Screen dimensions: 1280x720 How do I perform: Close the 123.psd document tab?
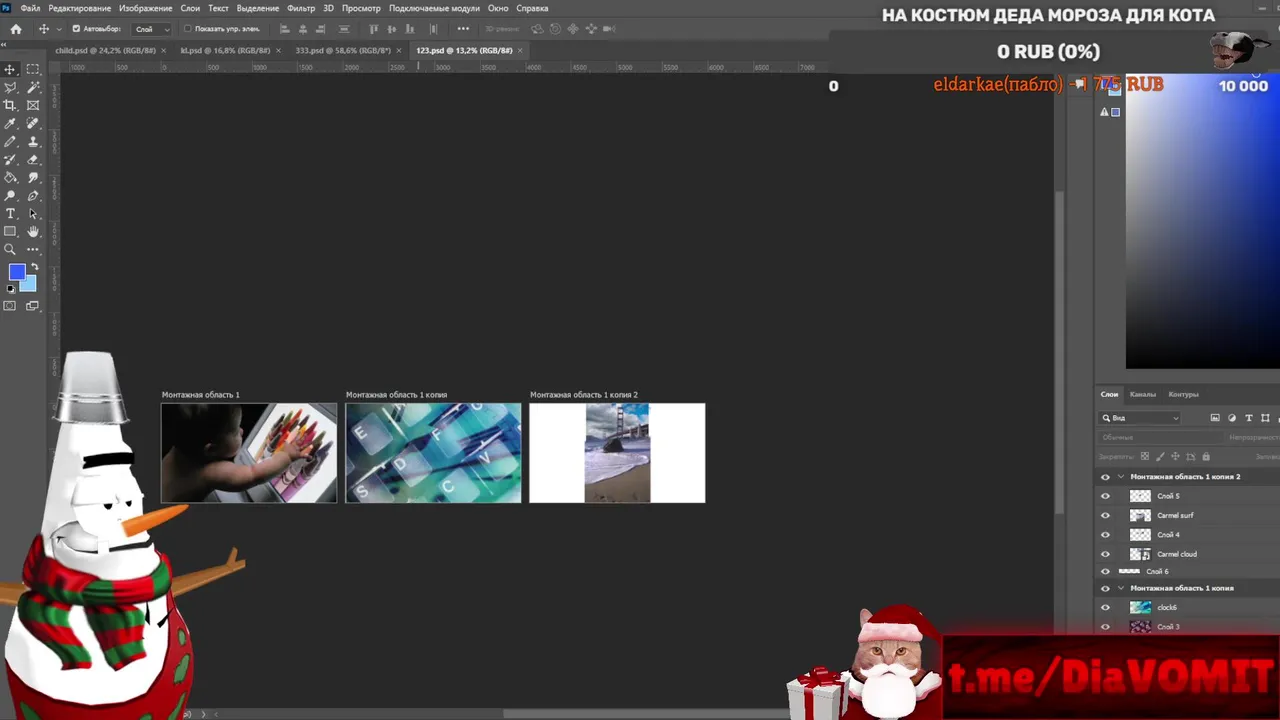click(520, 50)
